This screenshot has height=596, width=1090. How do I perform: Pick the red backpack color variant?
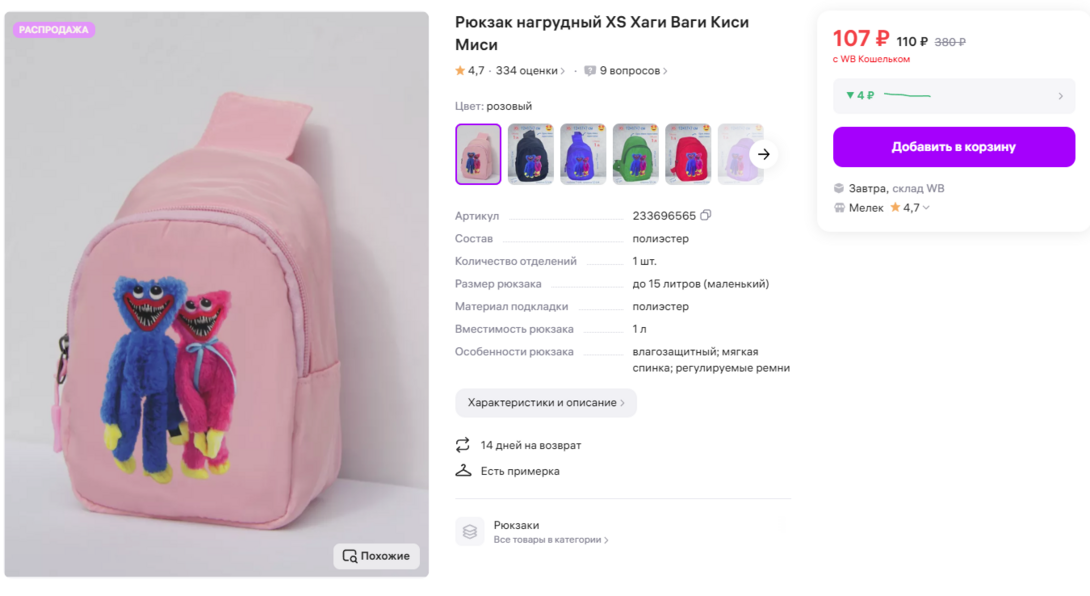pos(688,154)
